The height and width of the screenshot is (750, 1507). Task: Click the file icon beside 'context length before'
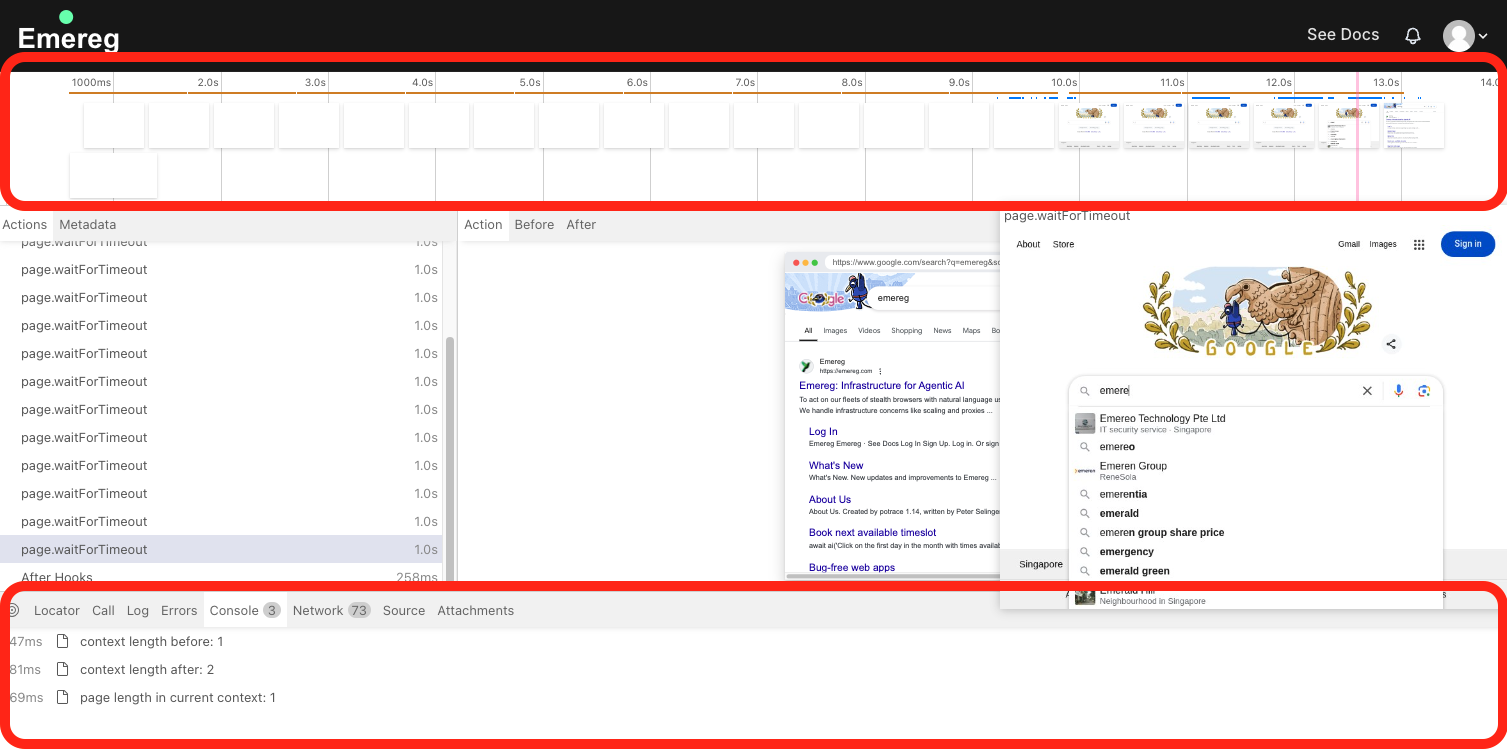click(63, 641)
